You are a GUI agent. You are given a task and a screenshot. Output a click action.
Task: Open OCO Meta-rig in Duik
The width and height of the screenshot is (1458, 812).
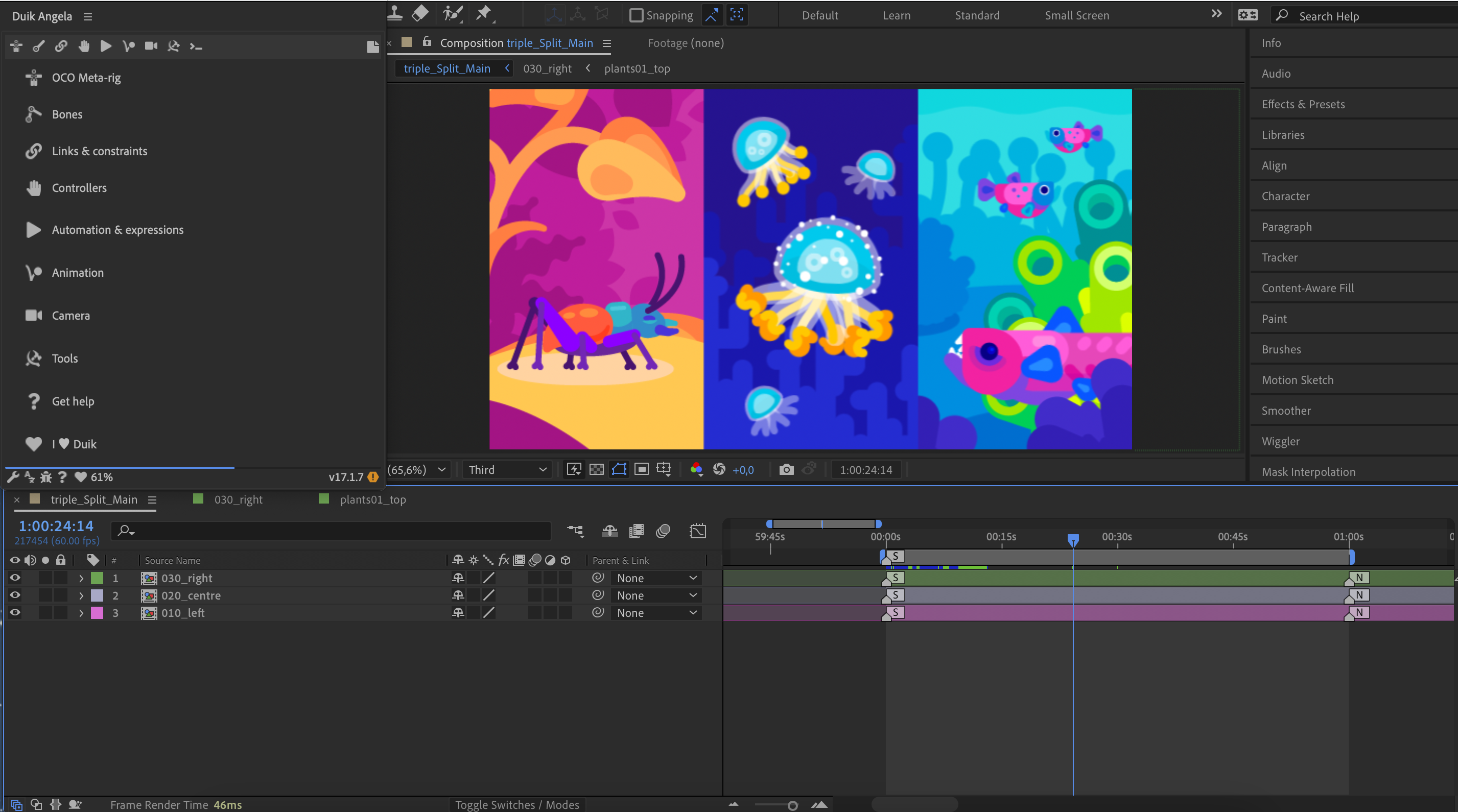click(86, 78)
